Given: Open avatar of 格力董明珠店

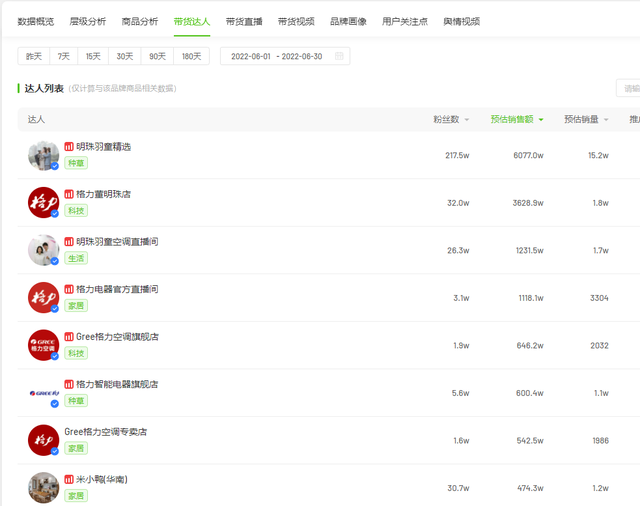Looking at the screenshot, I should pos(43,203).
